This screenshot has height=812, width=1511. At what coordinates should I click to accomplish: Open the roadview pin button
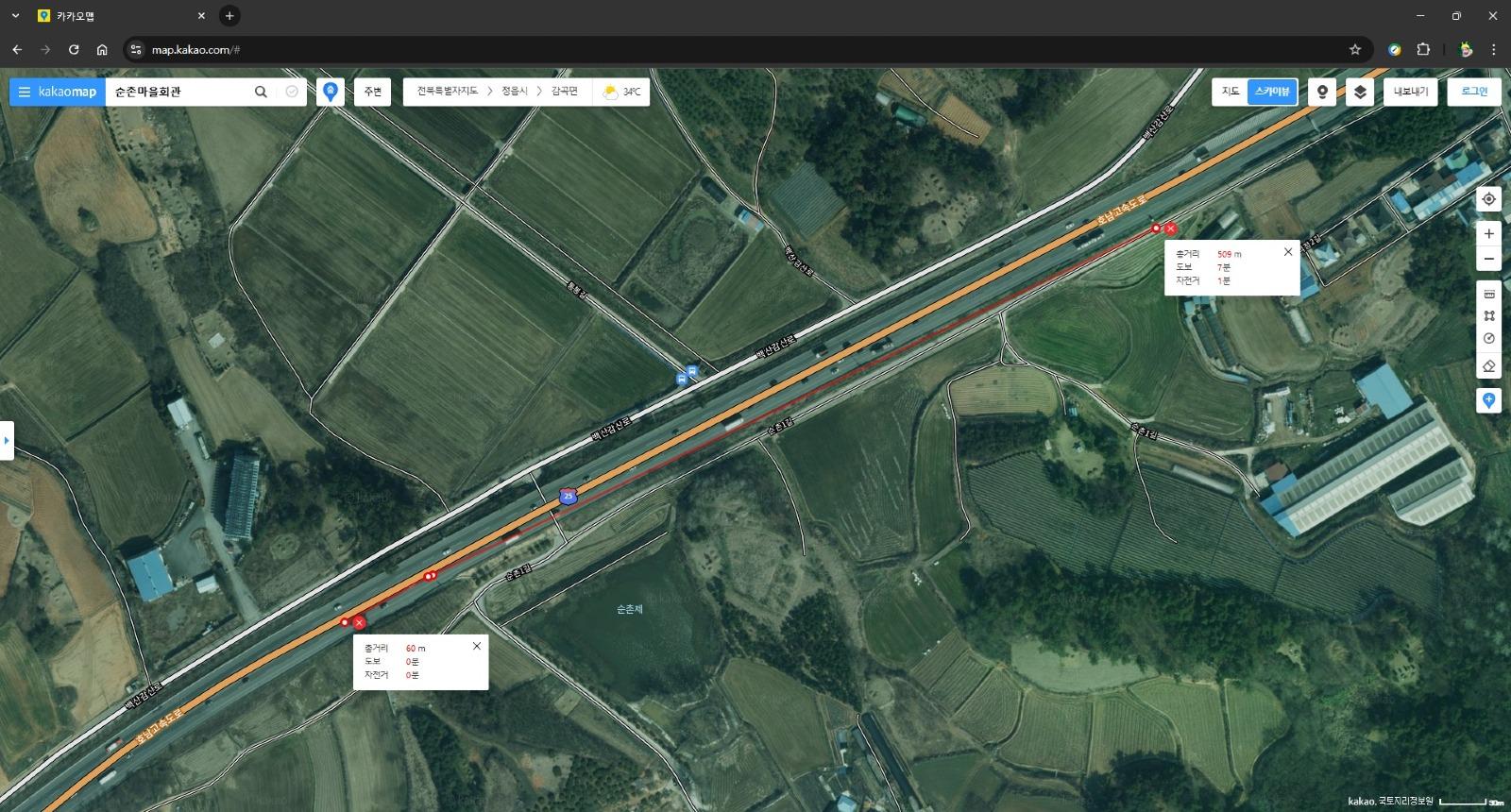[1322, 92]
